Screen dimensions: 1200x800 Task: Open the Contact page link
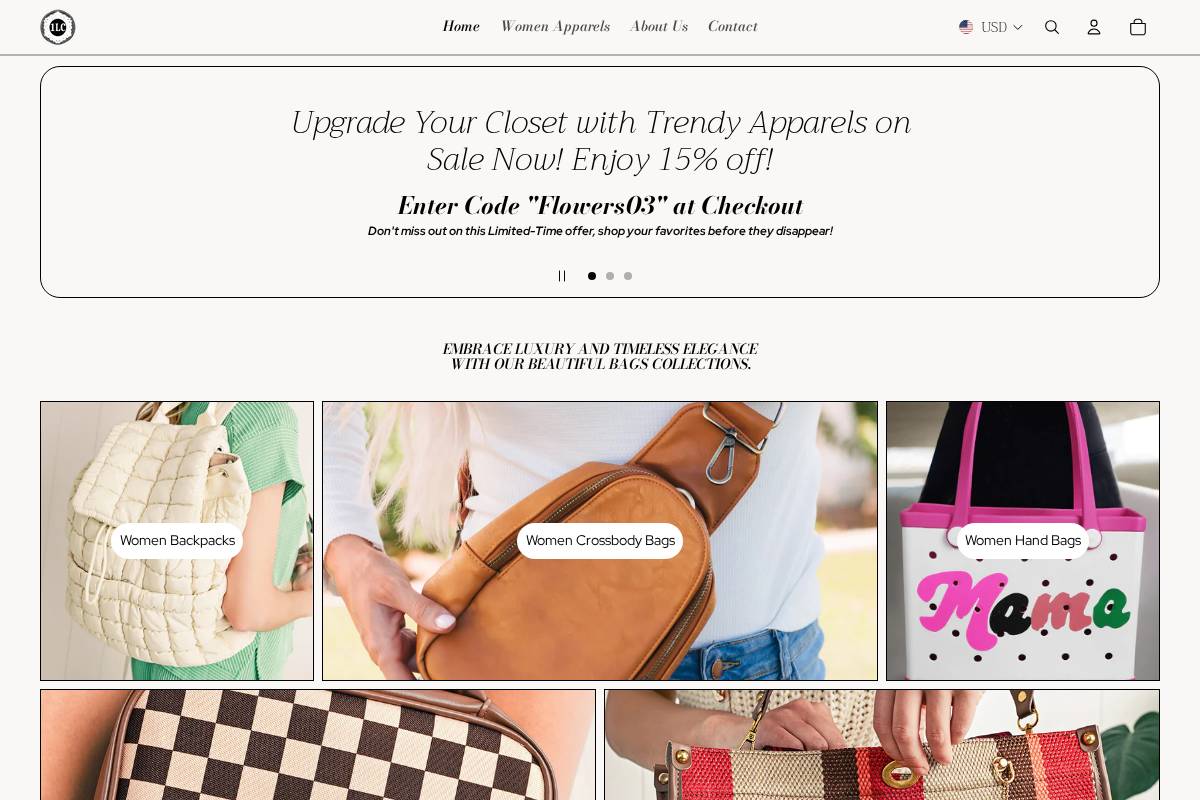pyautogui.click(x=733, y=27)
